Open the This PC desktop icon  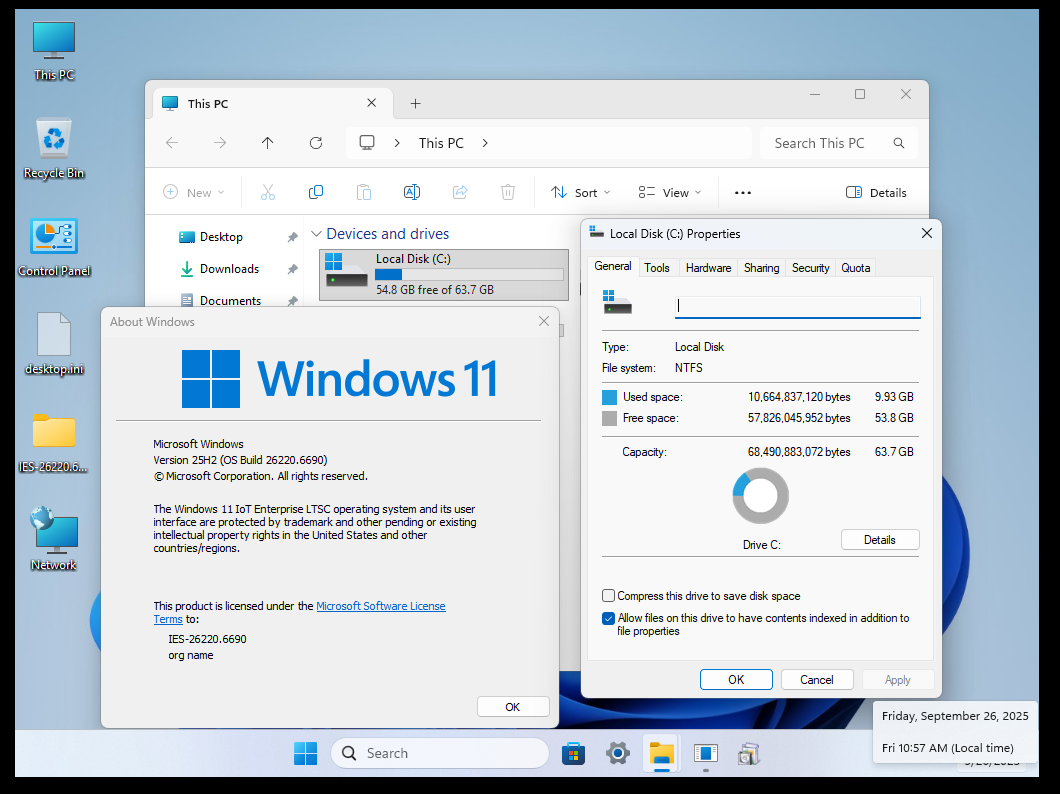tap(54, 51)
